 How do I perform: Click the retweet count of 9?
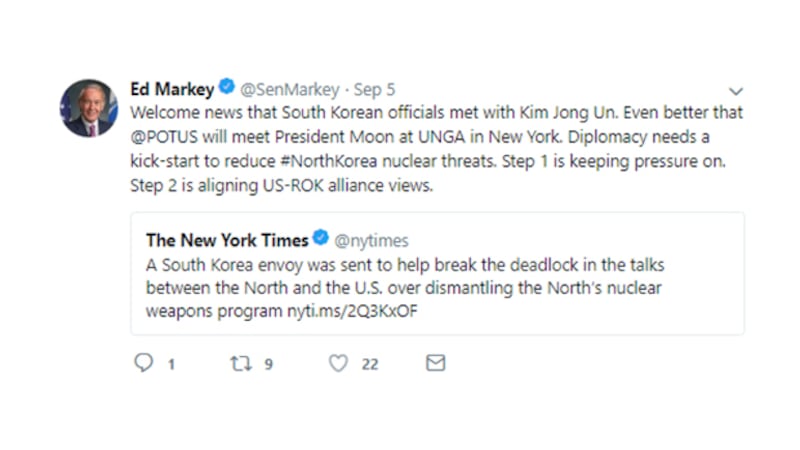[x=268, y=364]
